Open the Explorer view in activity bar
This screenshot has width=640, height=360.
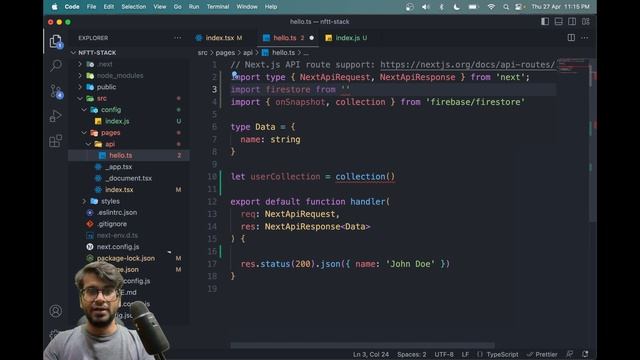point(56,42)
